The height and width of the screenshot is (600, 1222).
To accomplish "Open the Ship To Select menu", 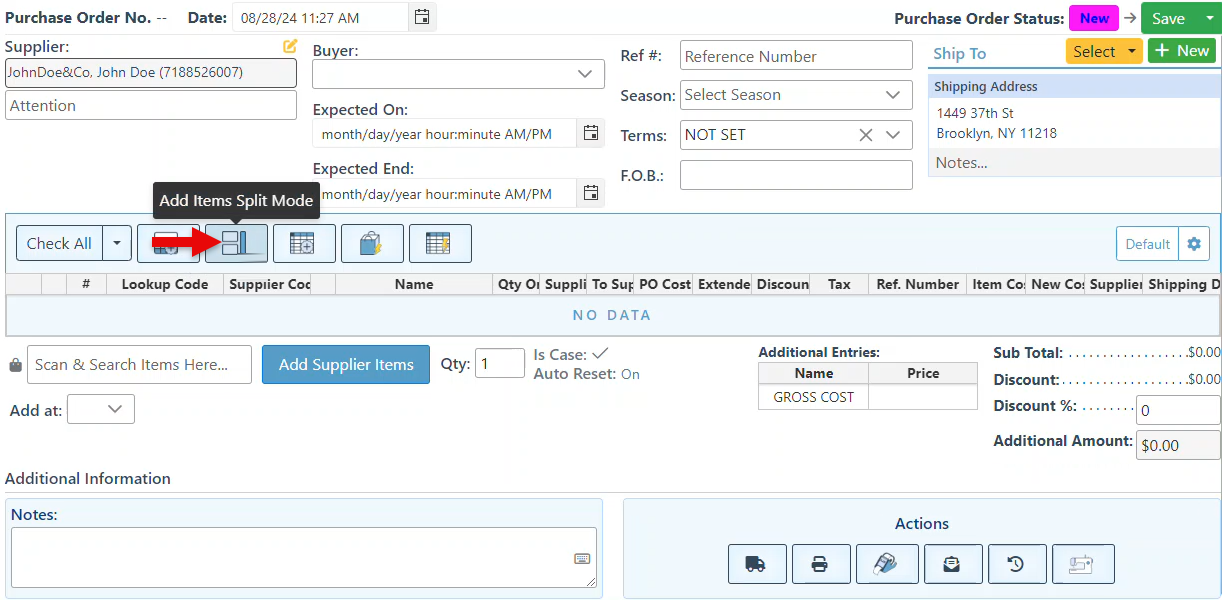I will point(1104,51).
